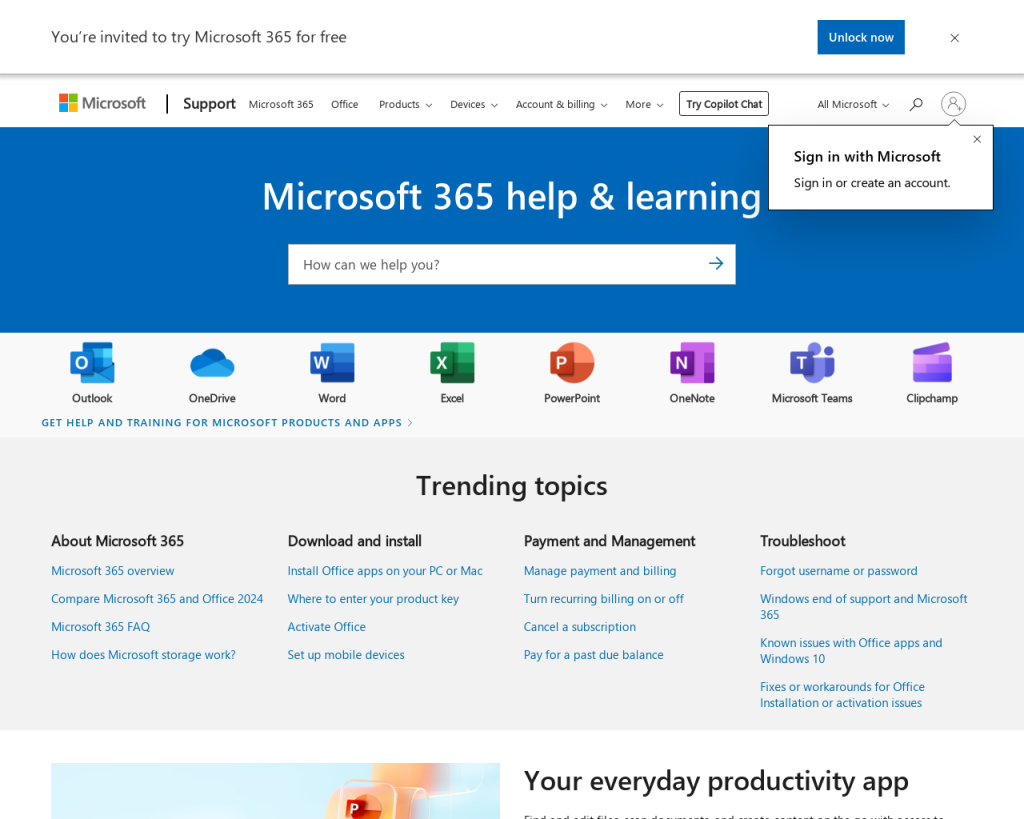The image size is (1024, 819).
Task: Open the Clipchamp app help icon
Action: [932, 363]
